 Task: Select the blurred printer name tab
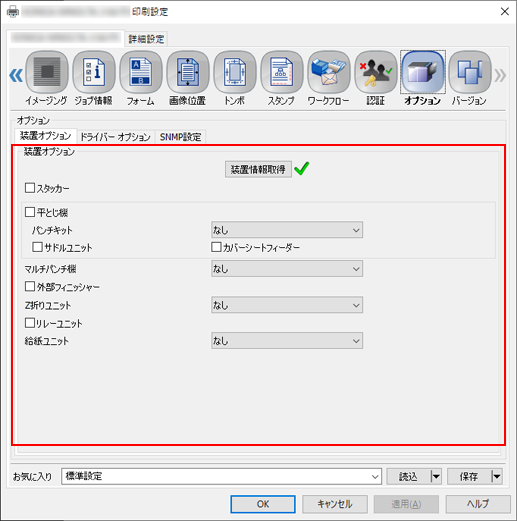[x=66, y=38]
